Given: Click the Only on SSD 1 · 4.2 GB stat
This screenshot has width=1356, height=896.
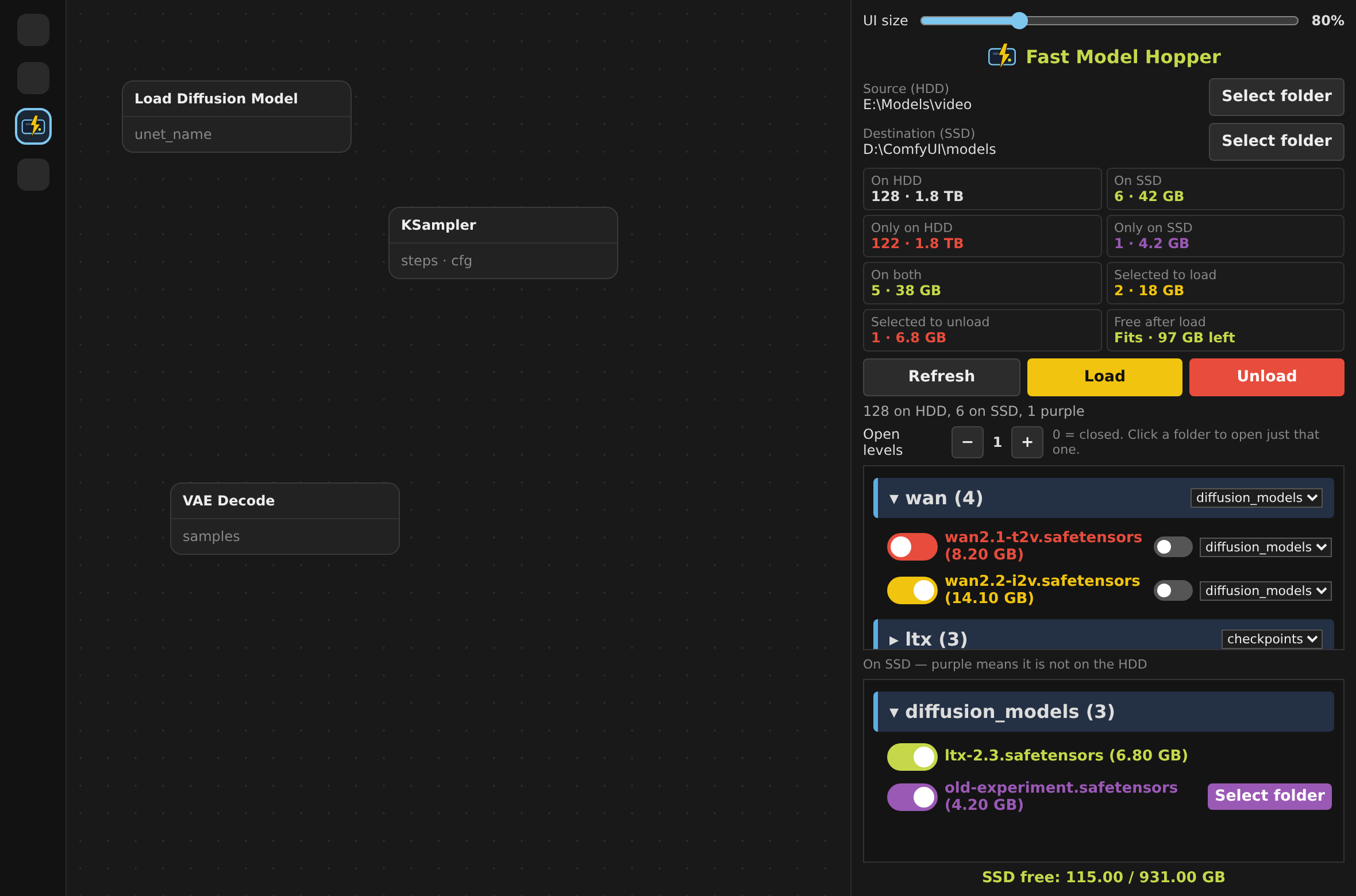Looking at the screenshot, I should point(1225,236).
